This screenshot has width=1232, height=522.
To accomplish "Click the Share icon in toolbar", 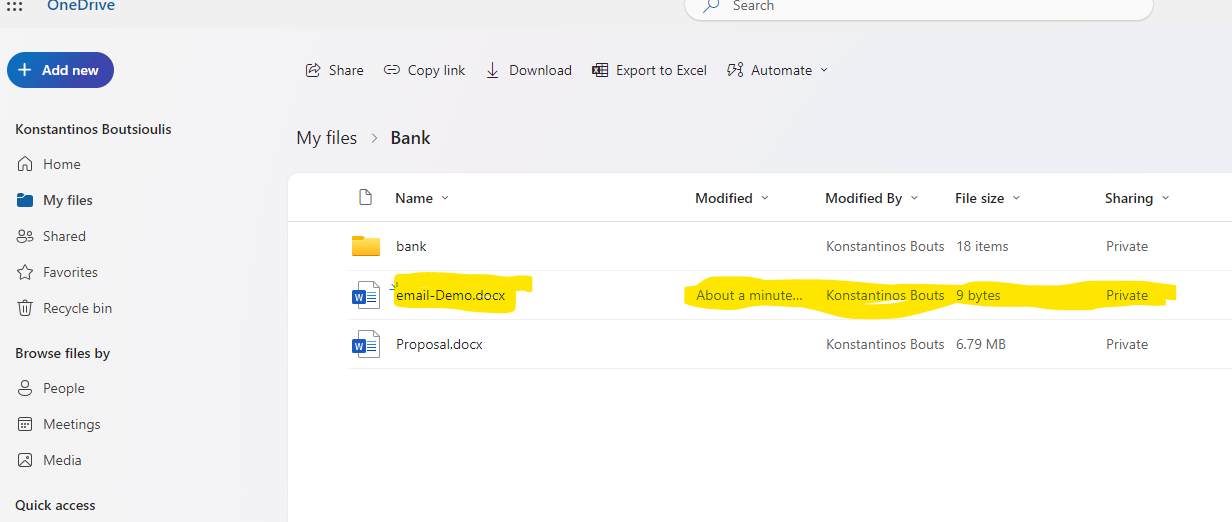I will (x=313, y=70).
